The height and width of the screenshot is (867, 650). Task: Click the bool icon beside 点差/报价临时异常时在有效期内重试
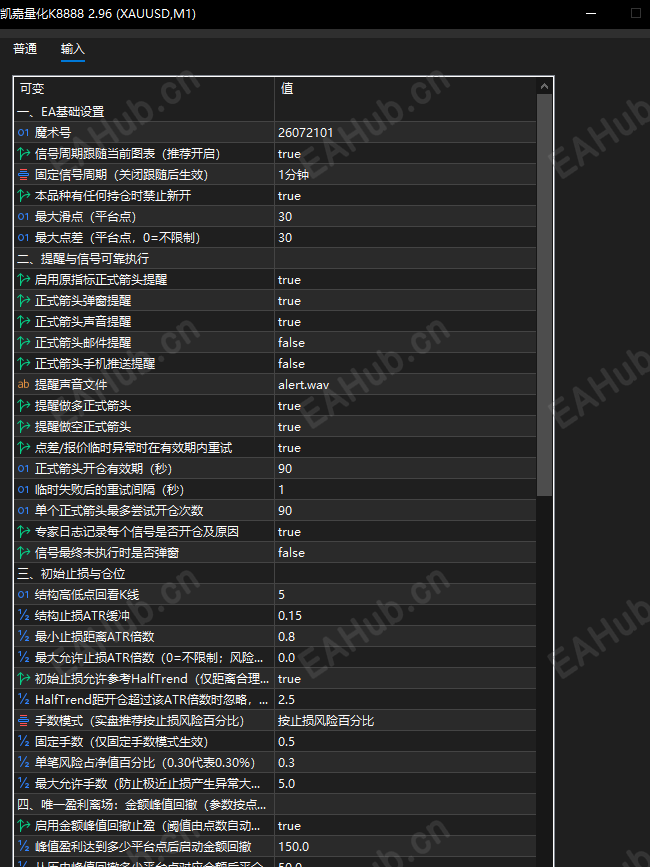[x=23, y=448]
